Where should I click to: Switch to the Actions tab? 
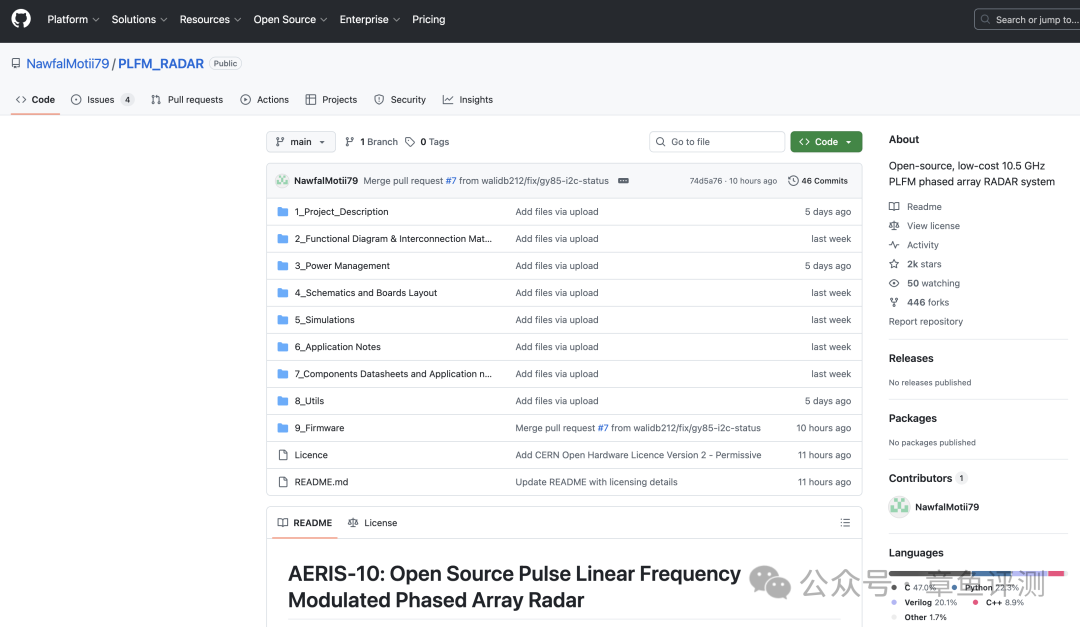click(264, 99)
